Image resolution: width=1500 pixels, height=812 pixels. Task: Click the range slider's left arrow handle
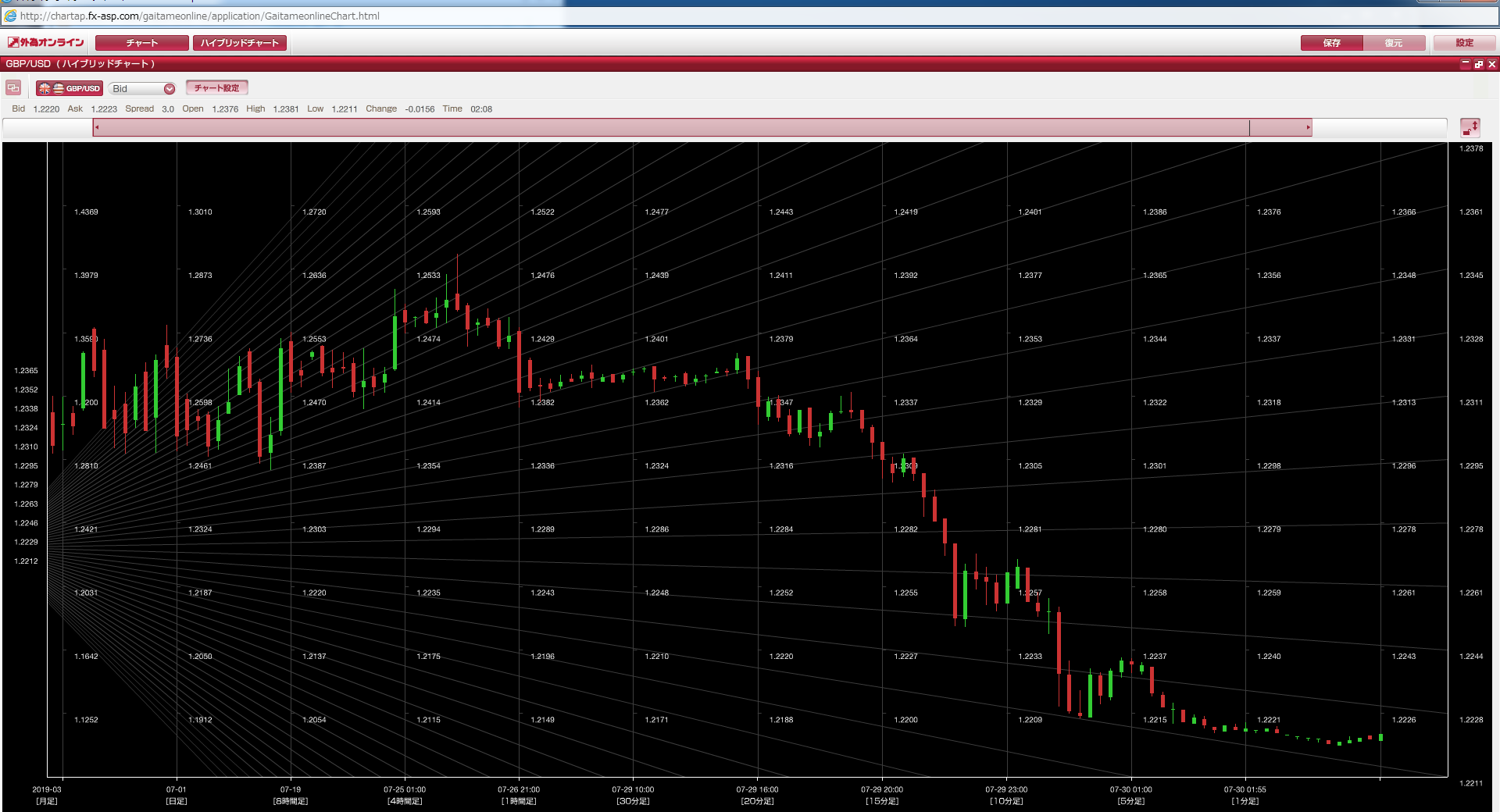[97, 127]
